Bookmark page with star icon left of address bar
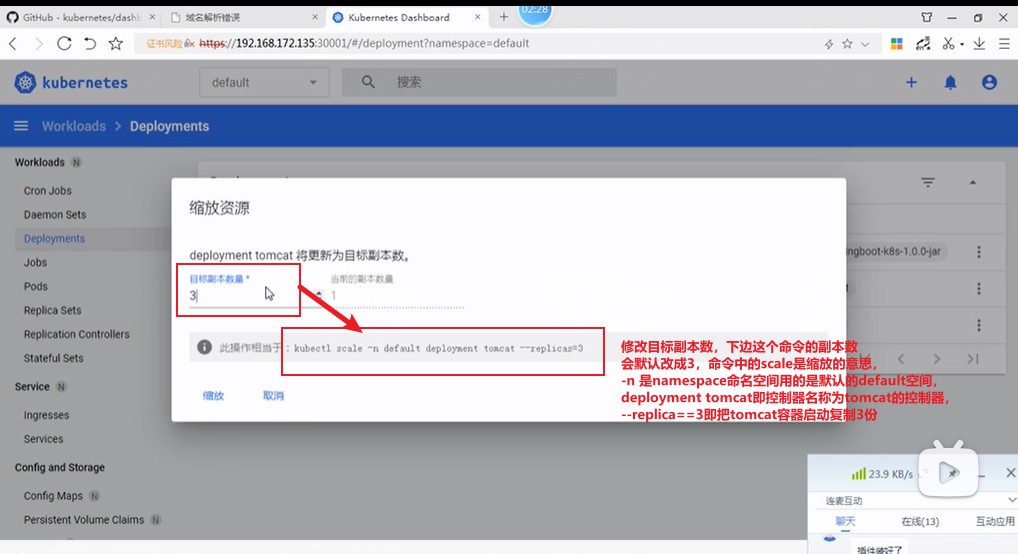This screenshot has height=554, width=1018. click(116, 44)
